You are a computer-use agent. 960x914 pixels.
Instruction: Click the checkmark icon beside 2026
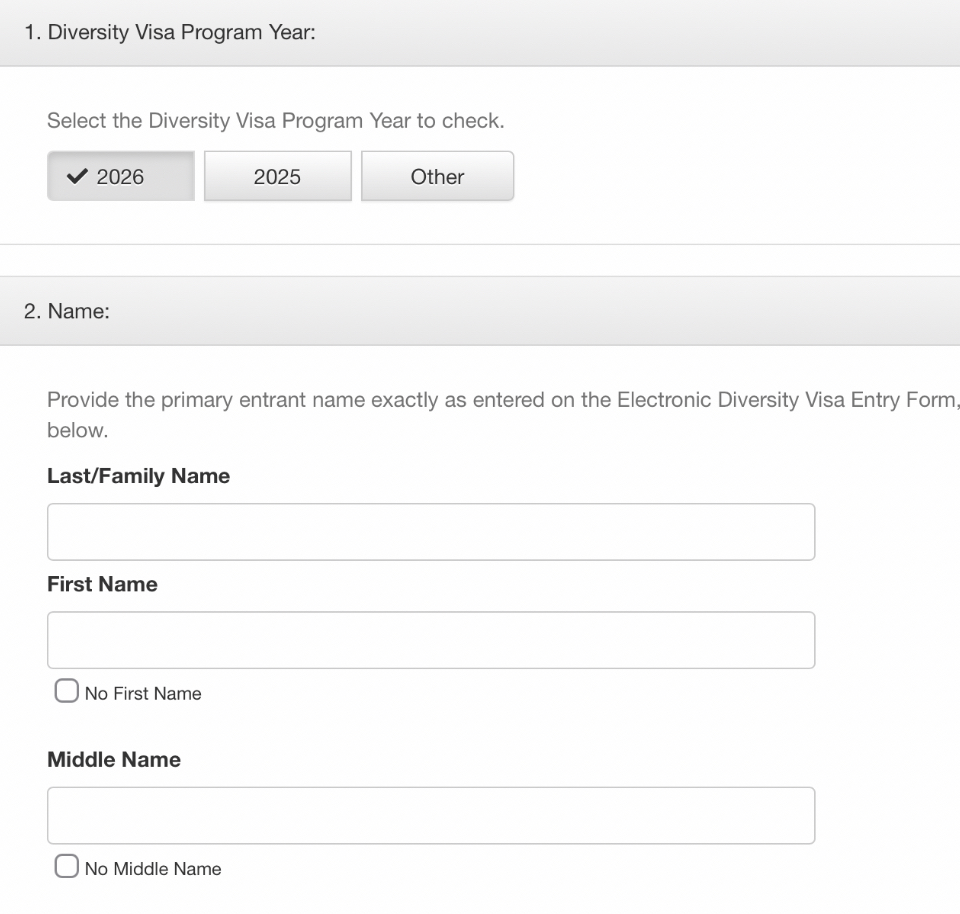pyautogui.click(x=77, y=176)
